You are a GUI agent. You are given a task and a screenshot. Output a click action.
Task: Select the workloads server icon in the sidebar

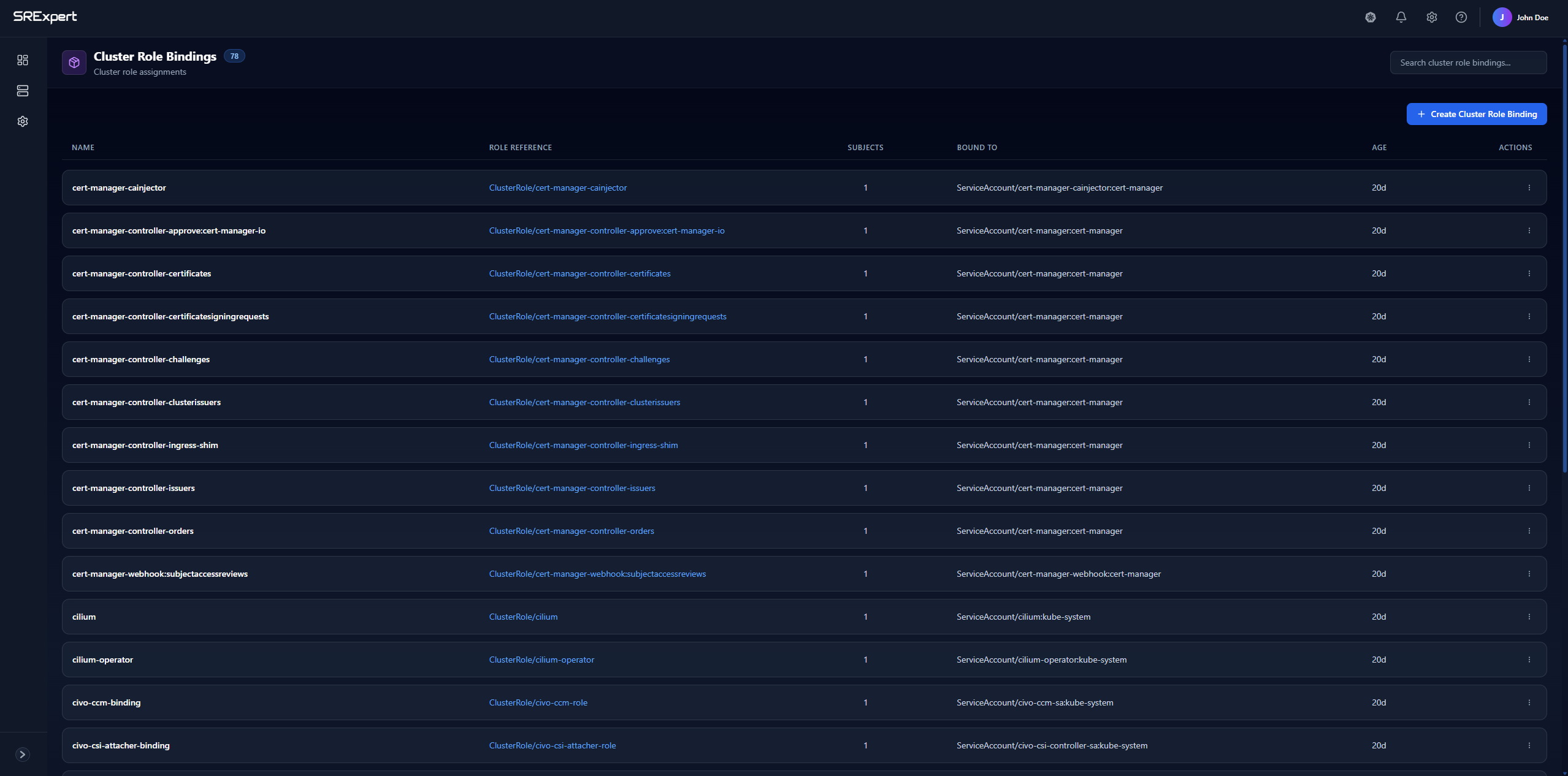point(23,90)
